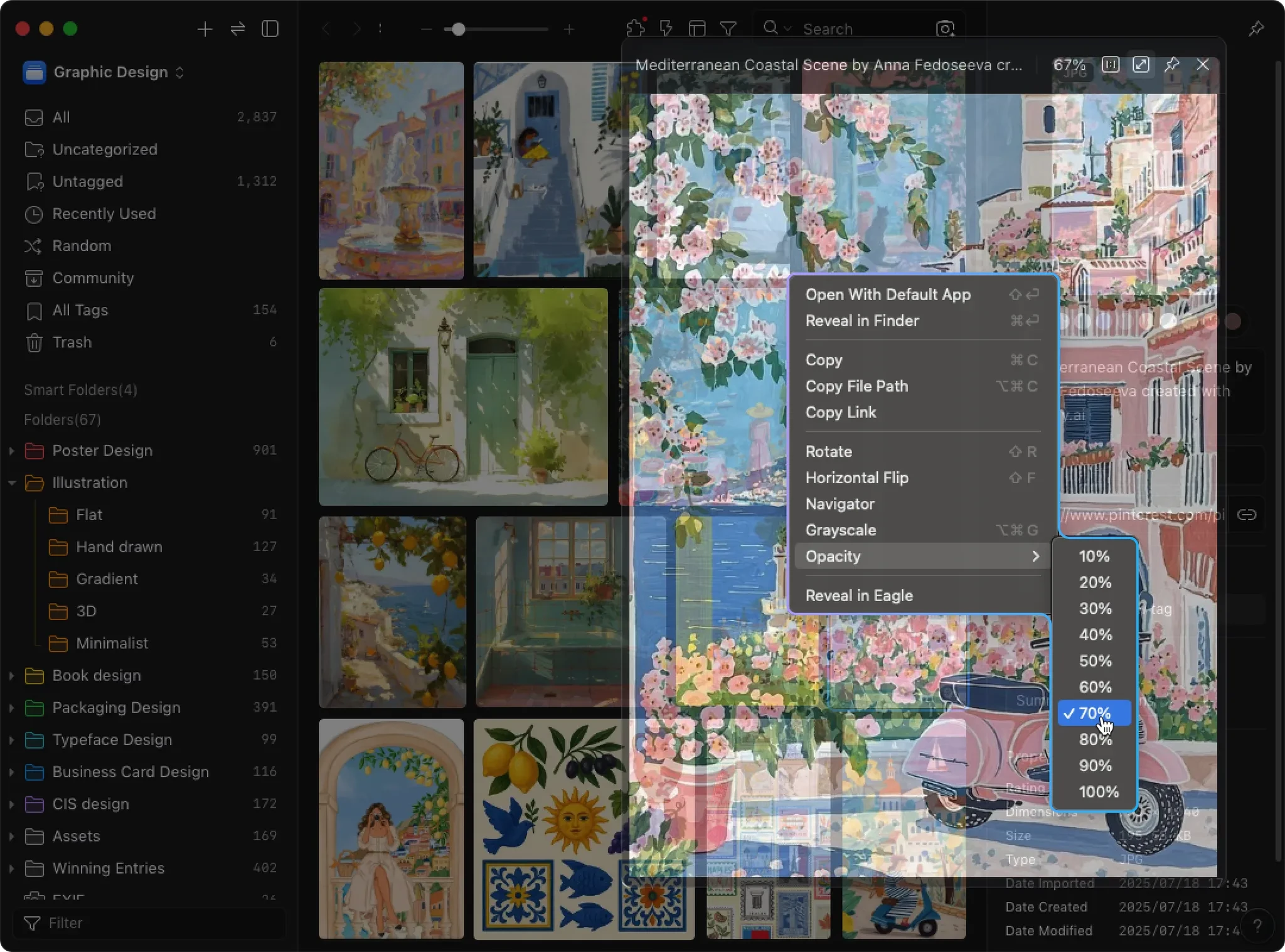Select the bicycle and green door thumbnail
The width and height of the screenshot is (1285, 952).
(x=463, y=397)
